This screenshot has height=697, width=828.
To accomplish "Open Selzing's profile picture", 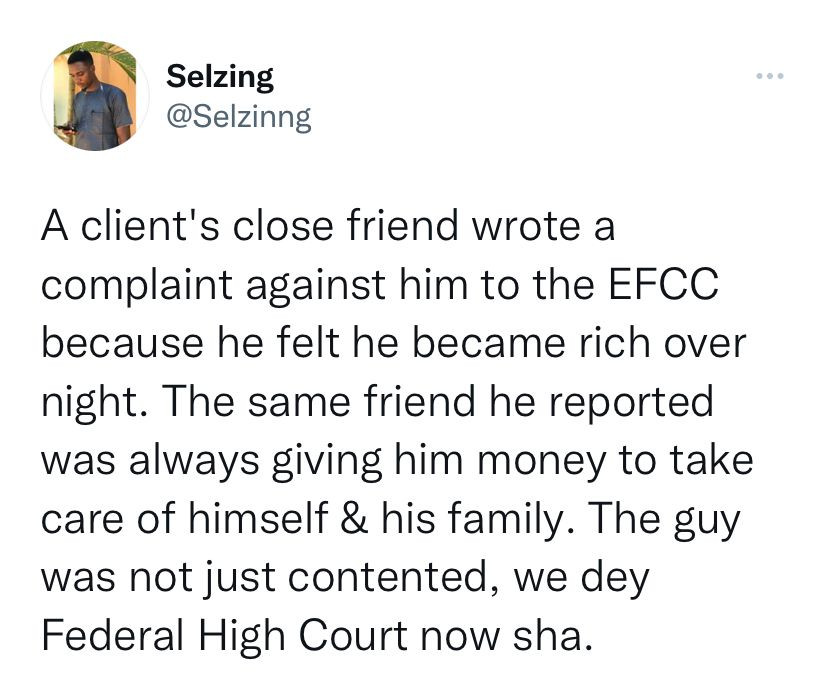I will [x=95, y=96].
